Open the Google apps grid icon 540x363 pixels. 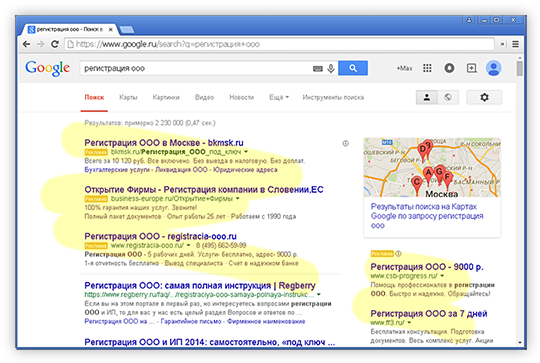(x=427, y=68)
